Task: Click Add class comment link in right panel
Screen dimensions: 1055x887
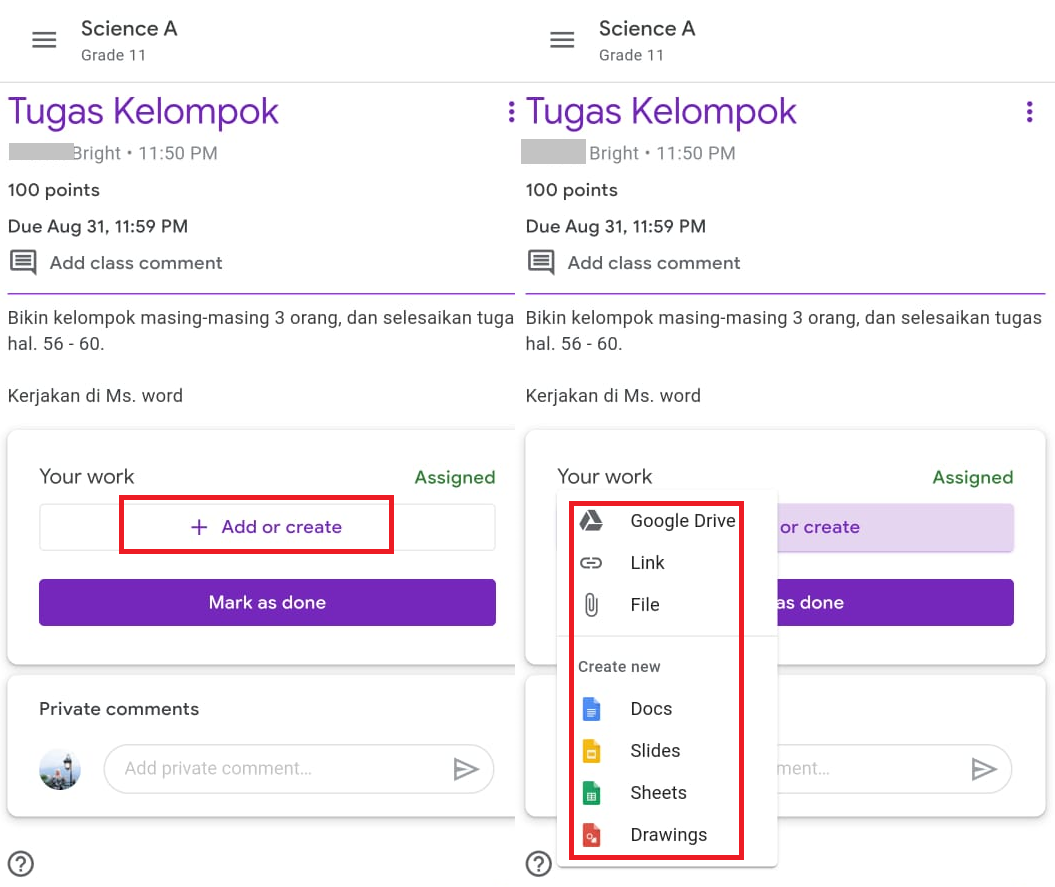Action: (x=654, y=263)
